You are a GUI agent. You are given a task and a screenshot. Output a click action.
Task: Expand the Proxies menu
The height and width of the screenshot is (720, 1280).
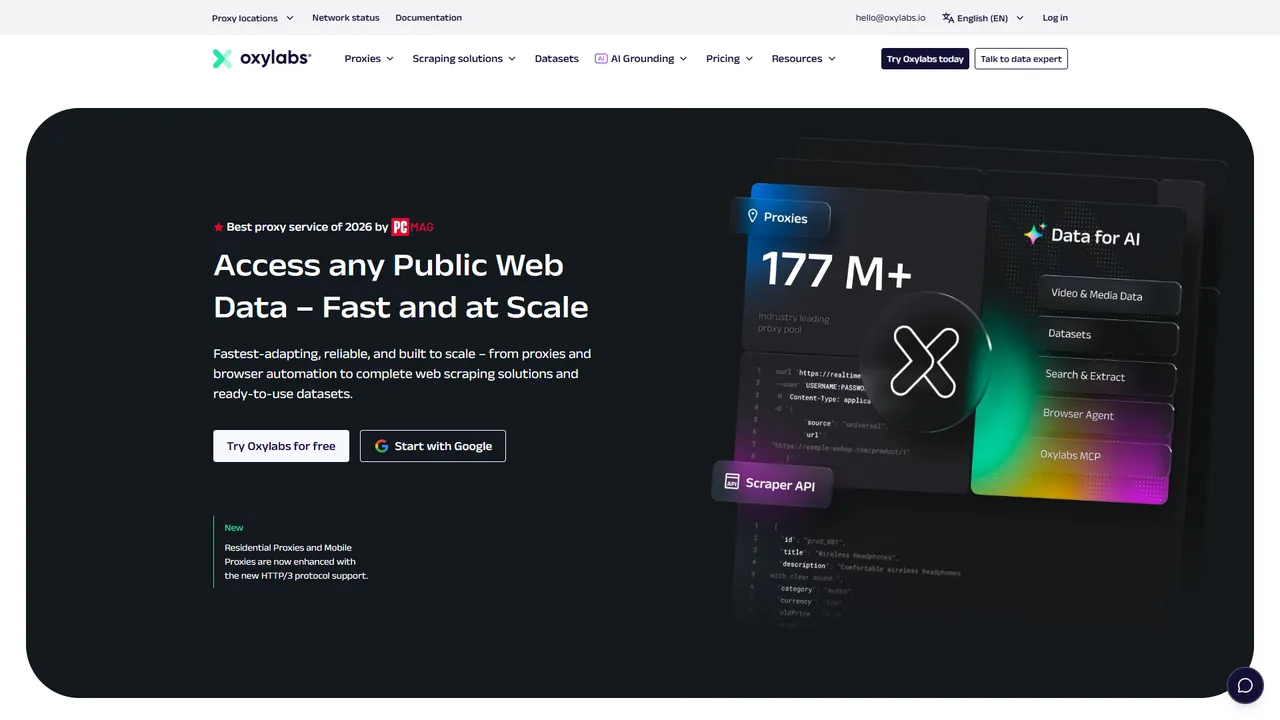(x=369, y=59)
